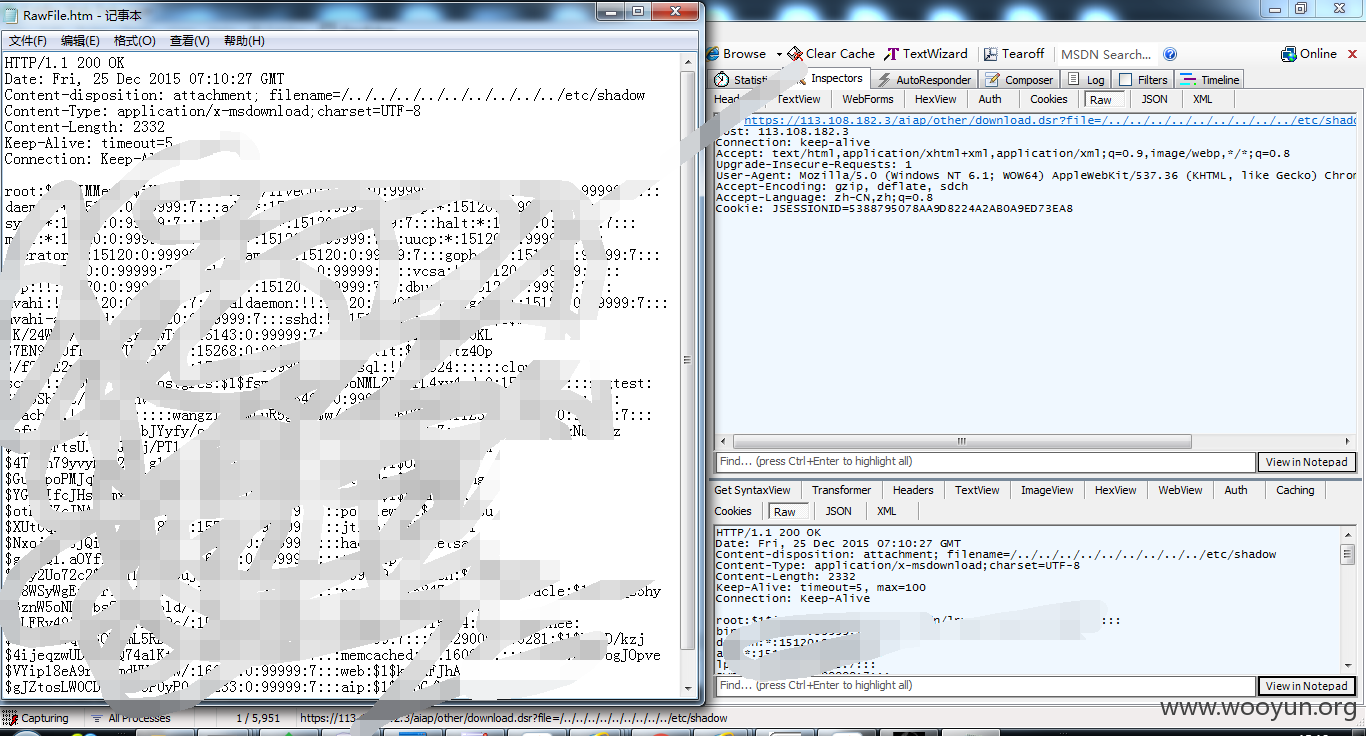Open response JSON tab below Headers
Screen dimensions: 1366x736
coord(838,511)
